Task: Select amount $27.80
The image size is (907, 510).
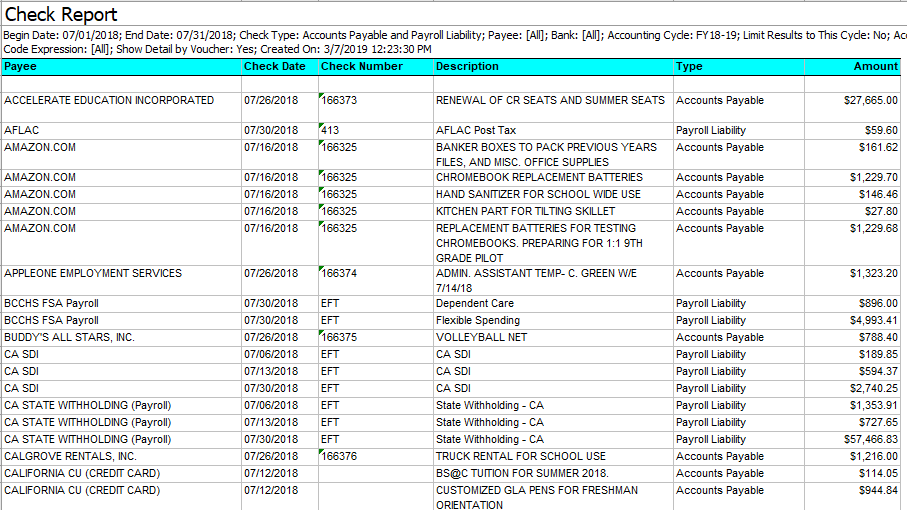Action: [x=882, y=212]
